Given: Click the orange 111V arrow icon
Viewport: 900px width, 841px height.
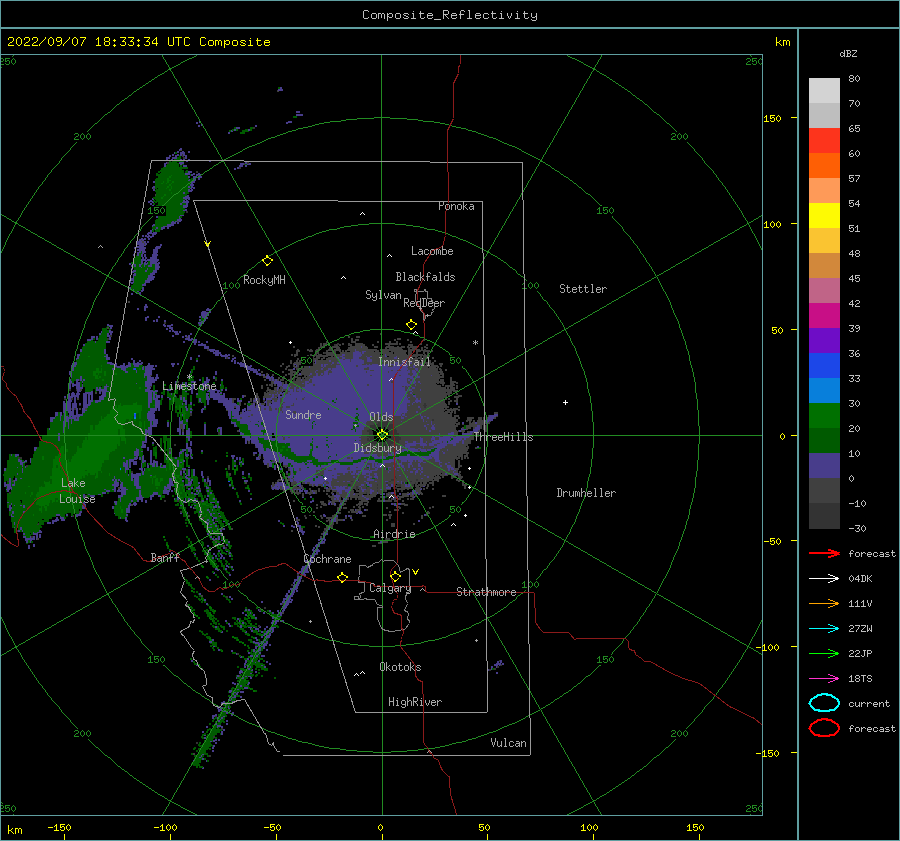Looking at the screenshot, I should click(x=824, y=603).
